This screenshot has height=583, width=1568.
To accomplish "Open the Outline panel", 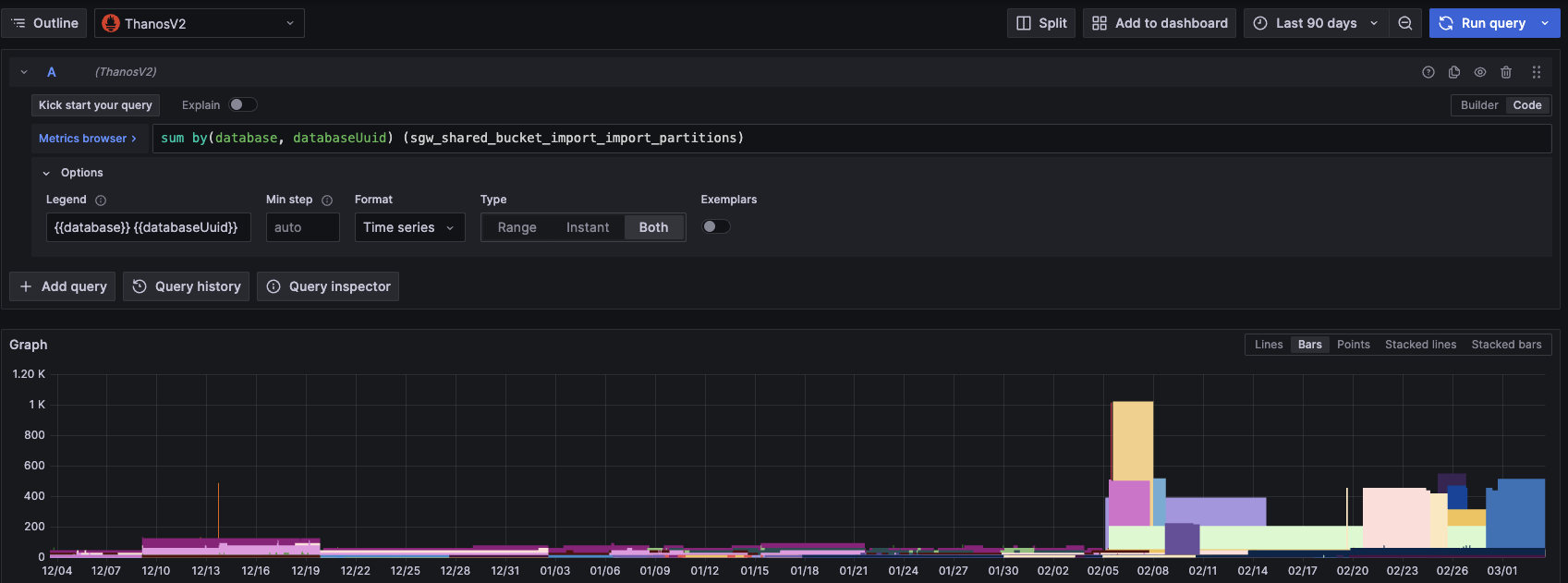I will pos(44,23).
